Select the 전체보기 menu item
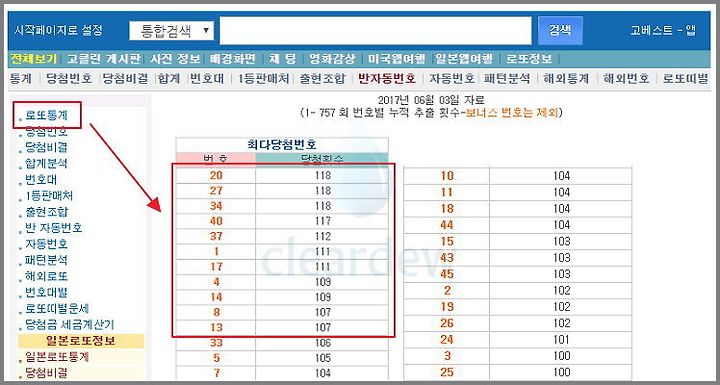Viewport: 720px width, 385px height. tap(34, 59)
